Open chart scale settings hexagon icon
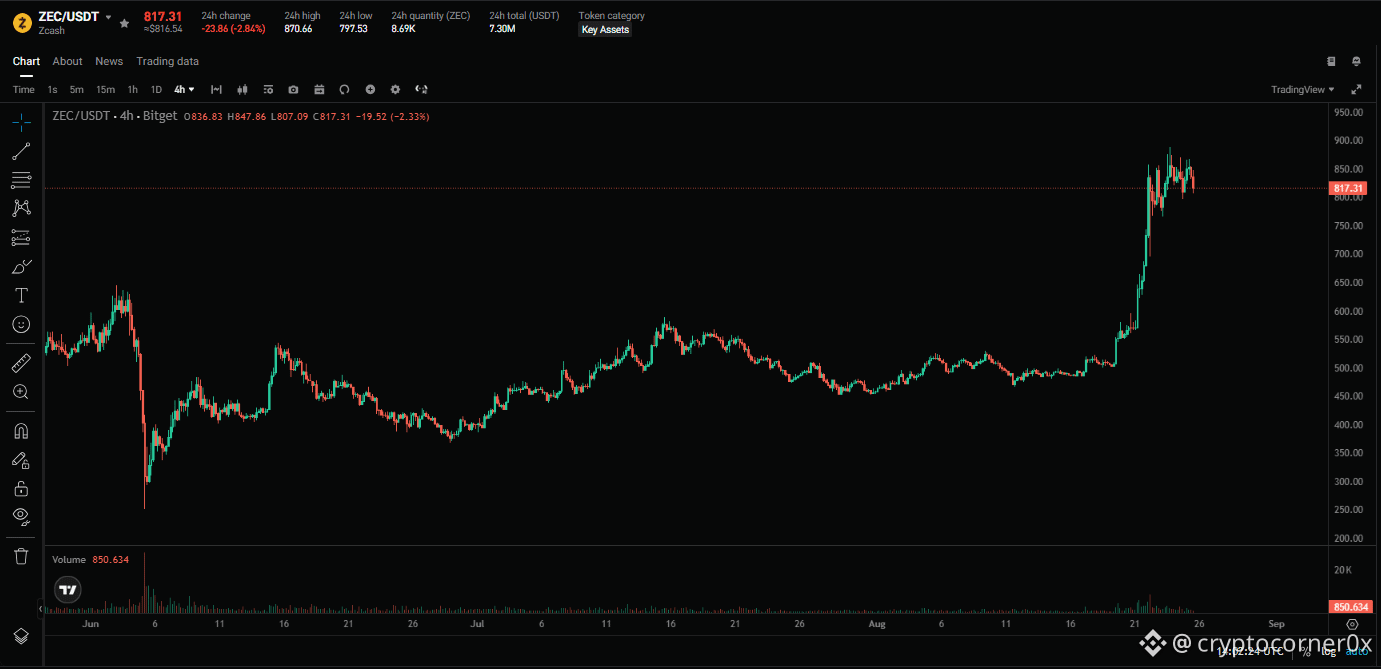Viewport: 1381px width, 669px height. coord(1352,624)
